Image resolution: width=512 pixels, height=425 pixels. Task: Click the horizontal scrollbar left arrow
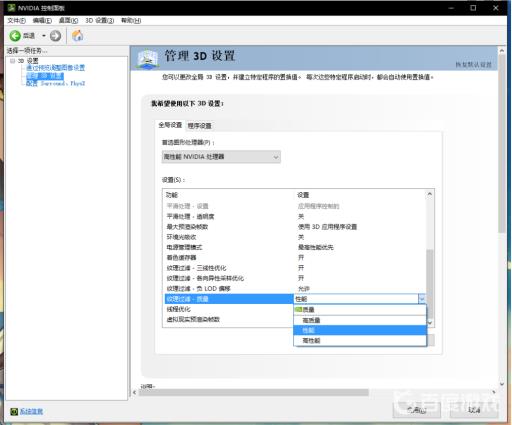tap(134, 392)
